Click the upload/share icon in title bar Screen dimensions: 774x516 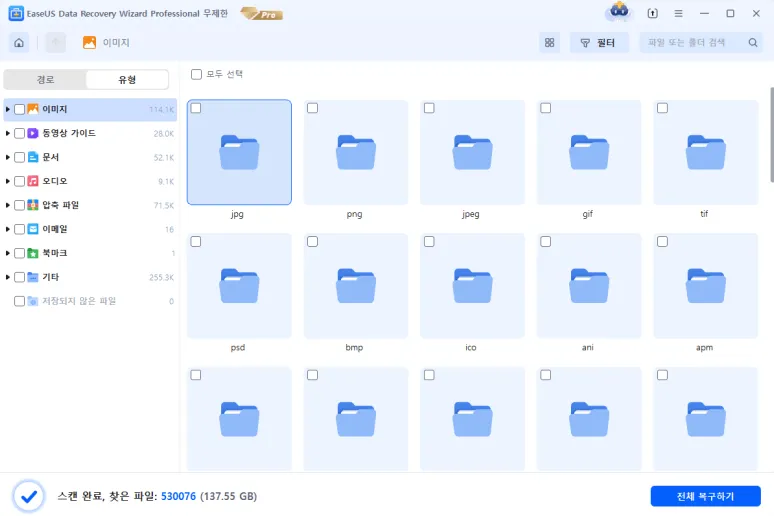point(653,14)
